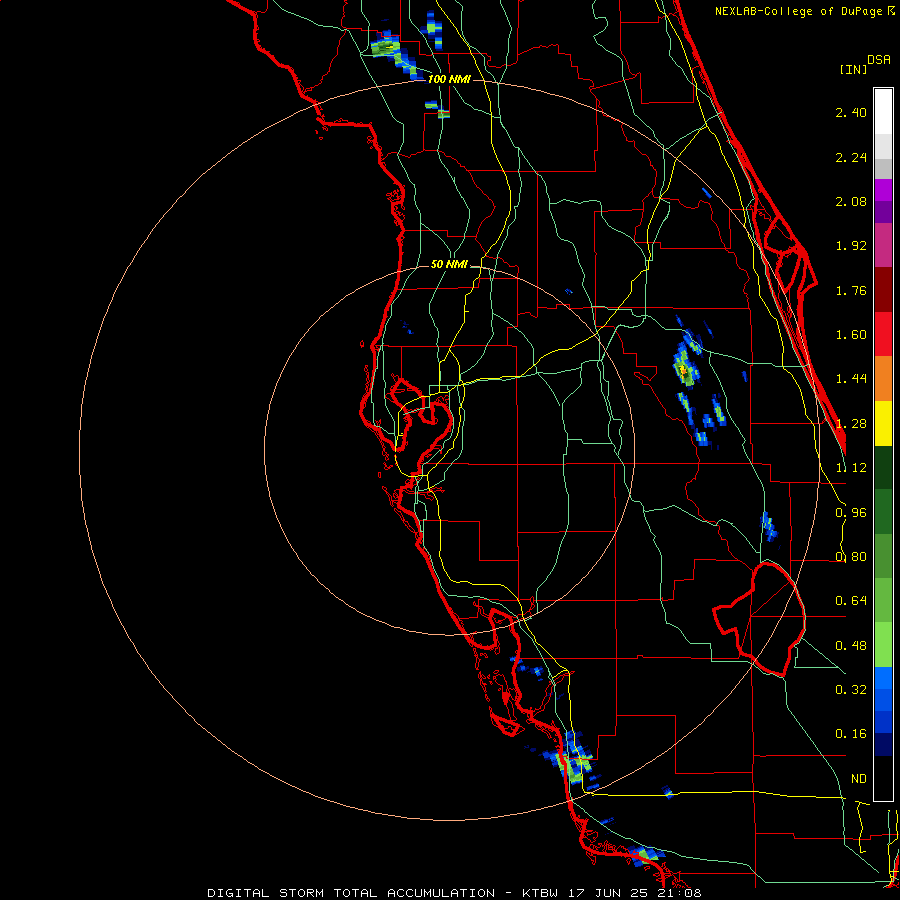Image resolution: width=900 pixels, height=900 pixels.
Task: Select the pink swatch beside 1.92
Action: [x=883, y=245]
